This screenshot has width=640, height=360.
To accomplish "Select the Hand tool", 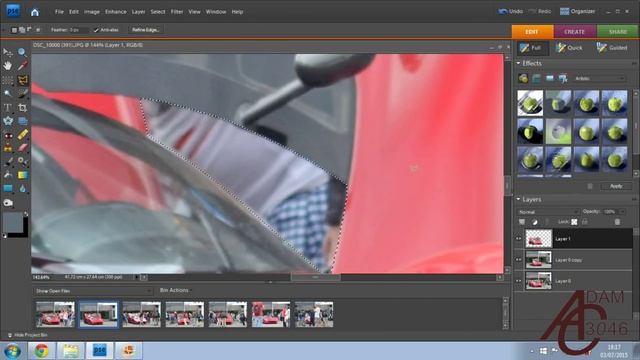I will pos(8,66).
